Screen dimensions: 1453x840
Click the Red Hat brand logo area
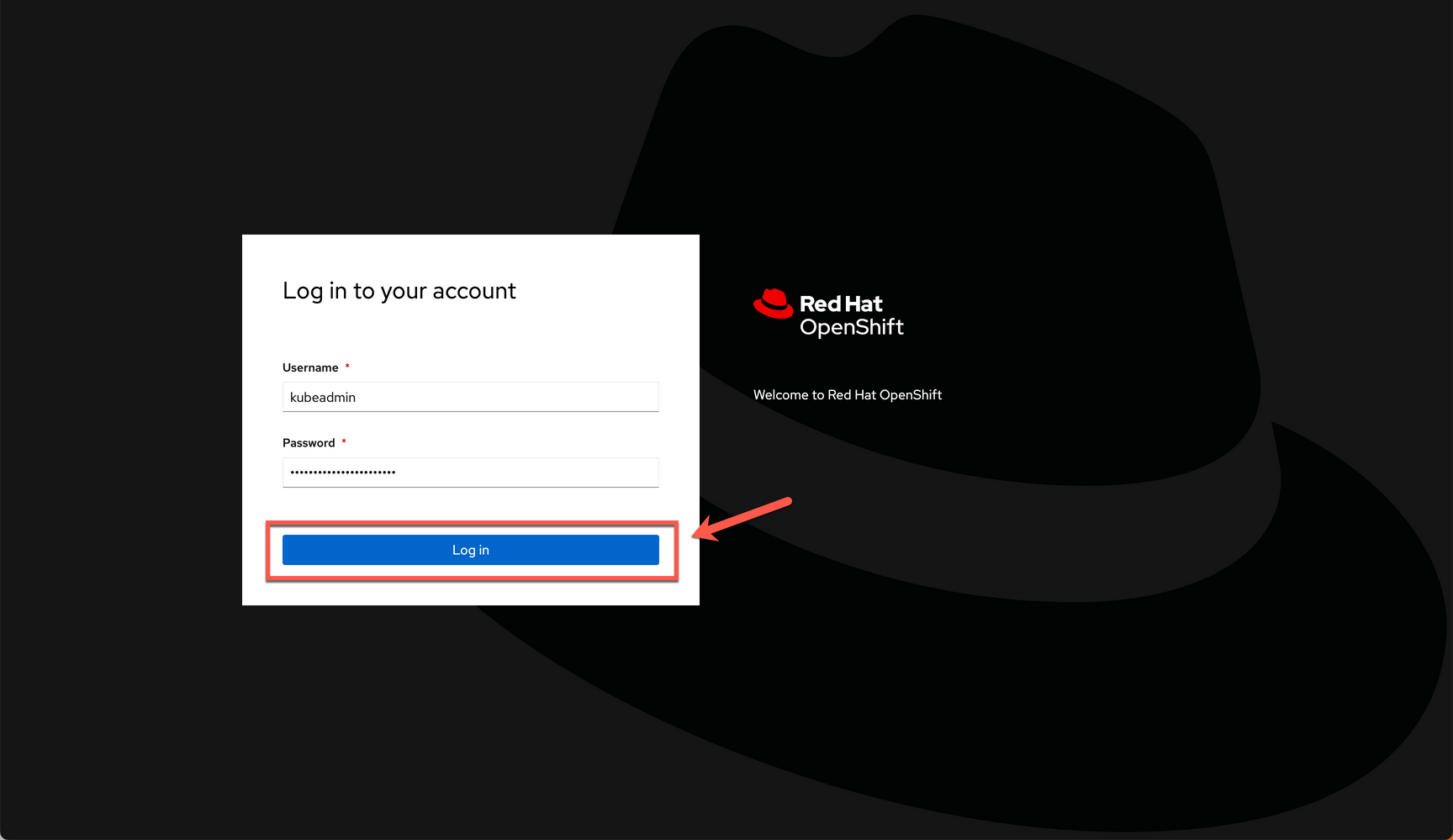click(828, 314)
